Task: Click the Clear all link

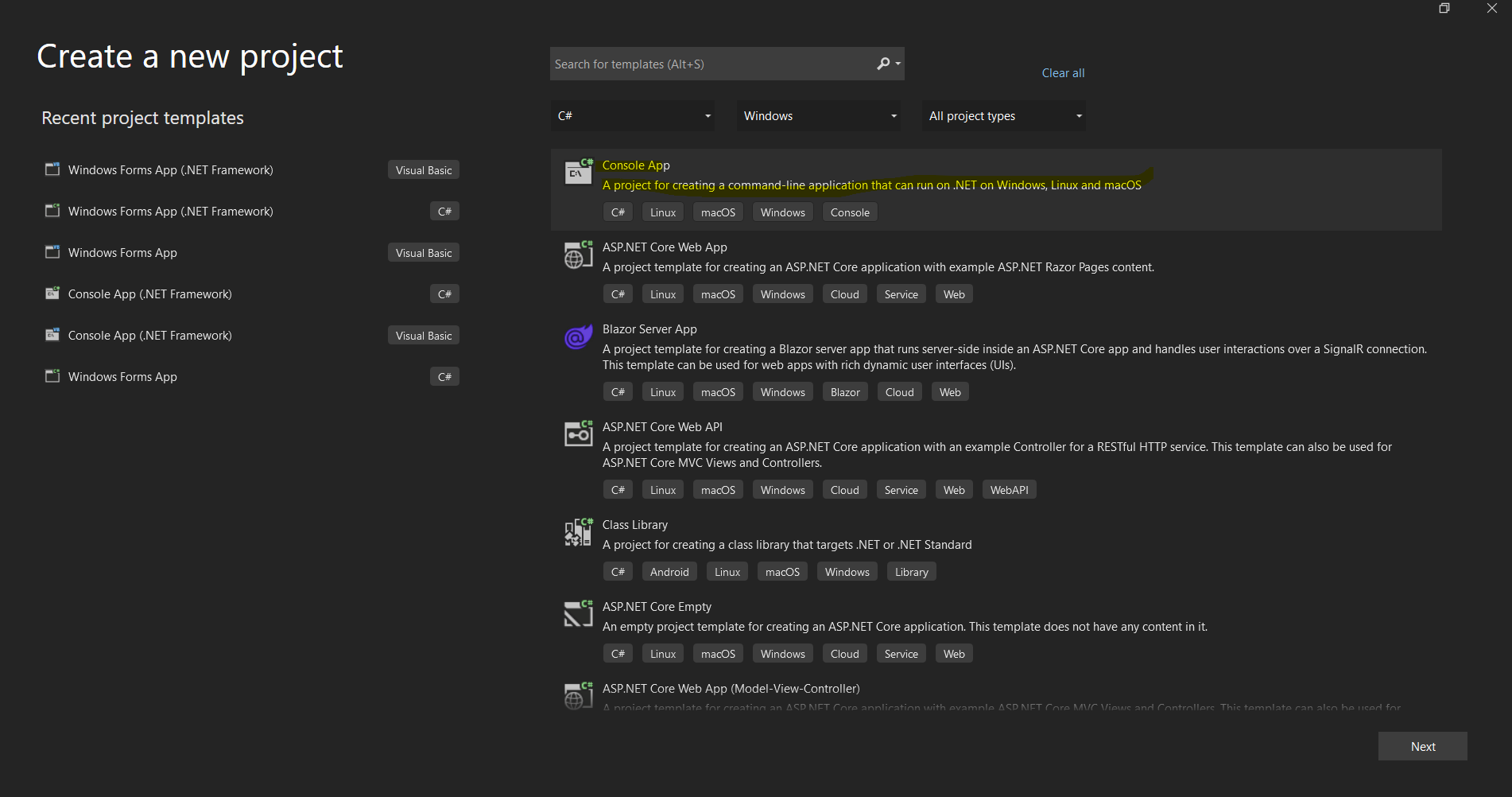Action: point(1063,73)
